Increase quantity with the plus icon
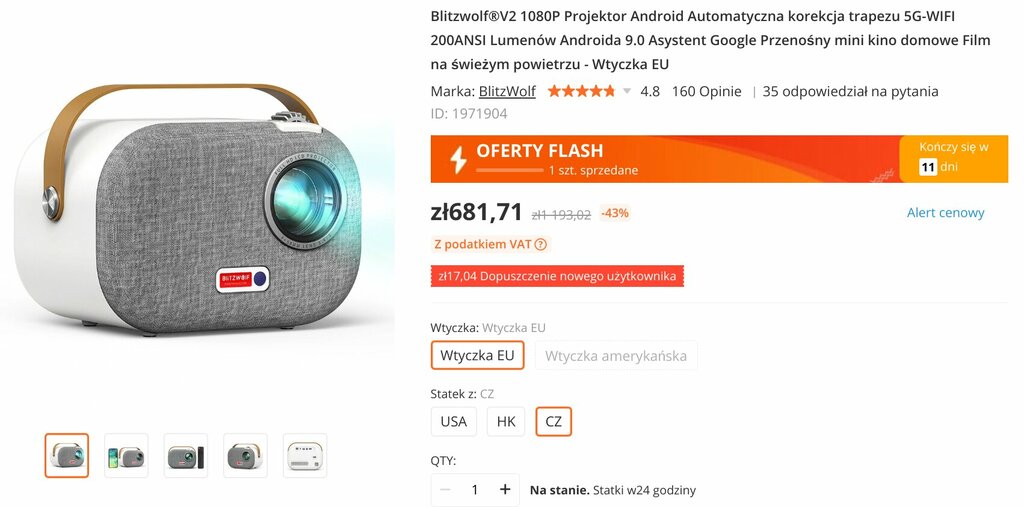 [505, 489]
